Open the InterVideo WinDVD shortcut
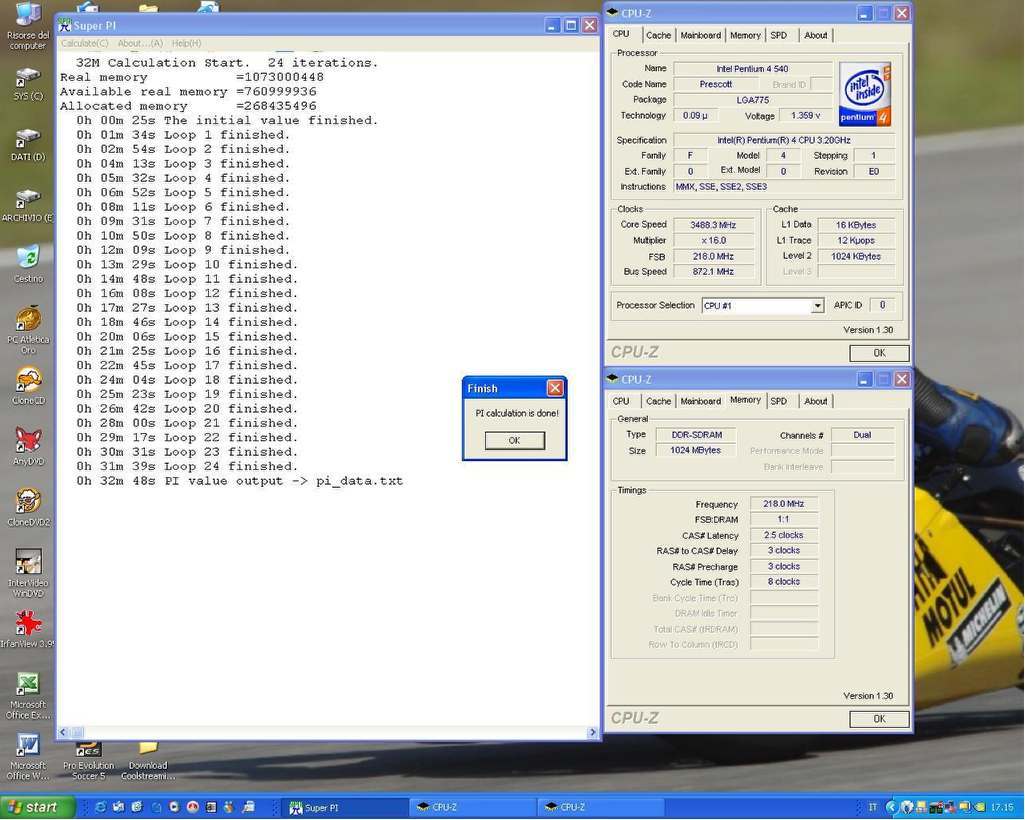The width and height of the screenshot is (1025, 820). [x=27, y=562]
